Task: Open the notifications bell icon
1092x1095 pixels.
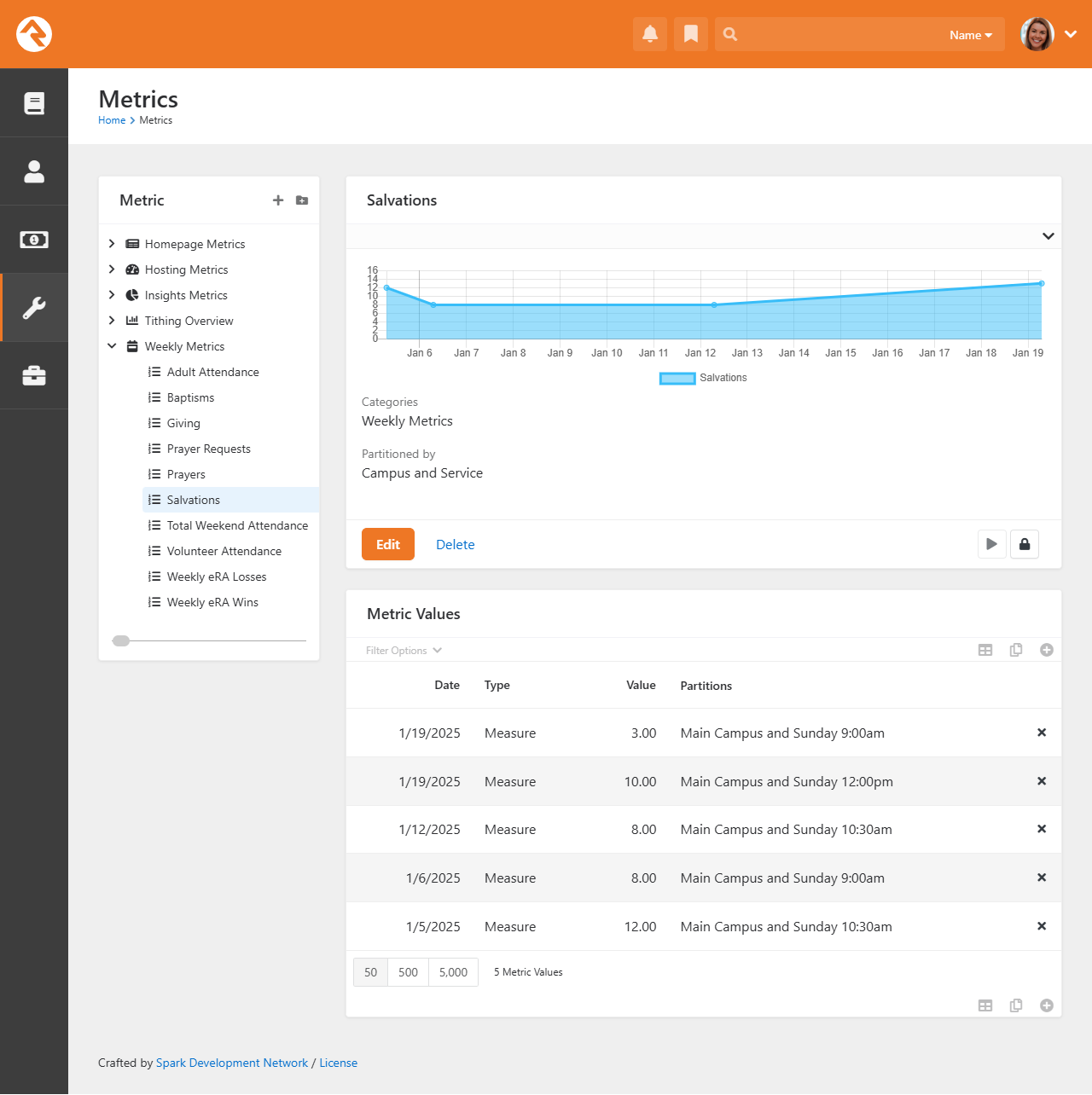Action: [x=650, y=34]
